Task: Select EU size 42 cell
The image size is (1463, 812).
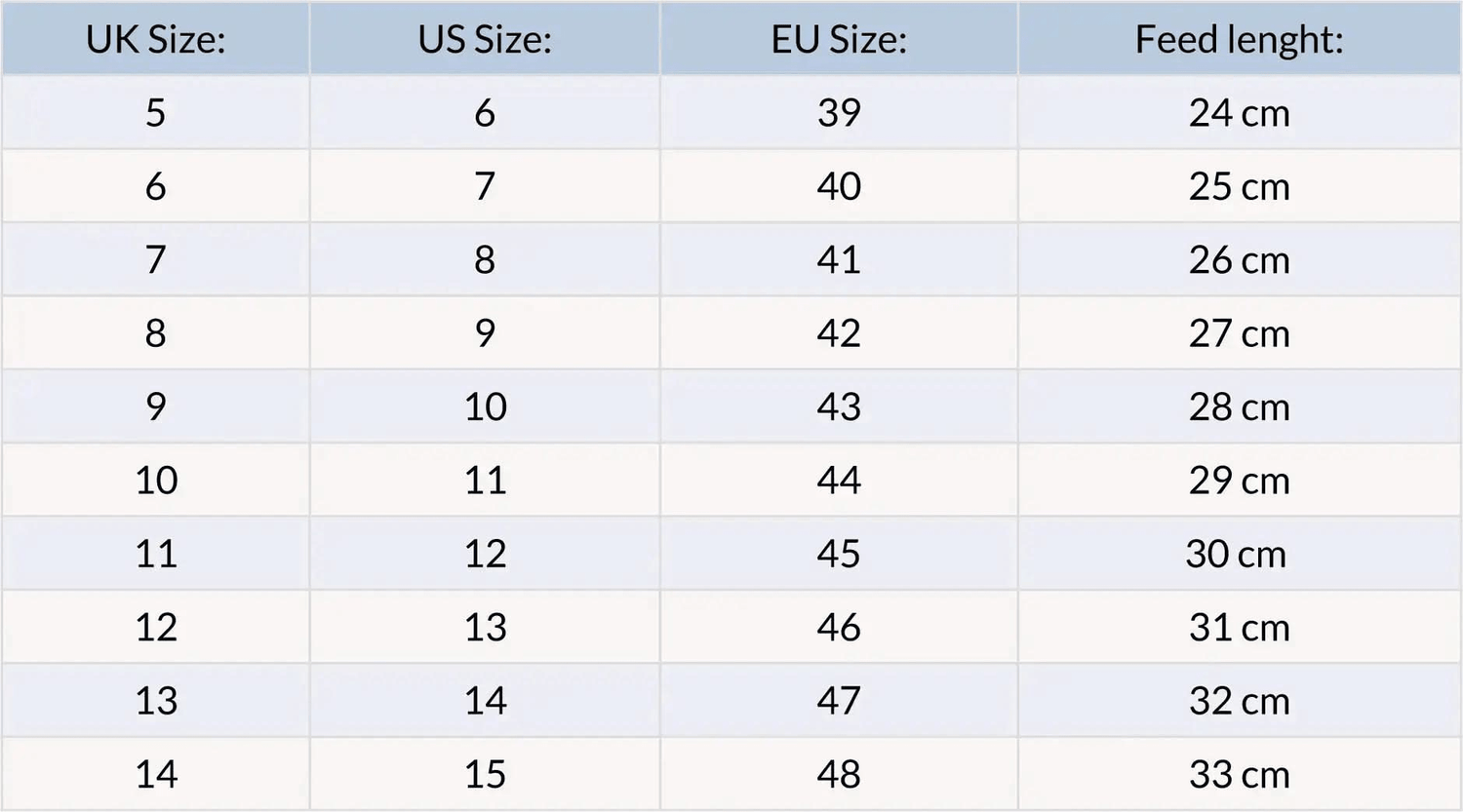Action: tap(839, 333)
